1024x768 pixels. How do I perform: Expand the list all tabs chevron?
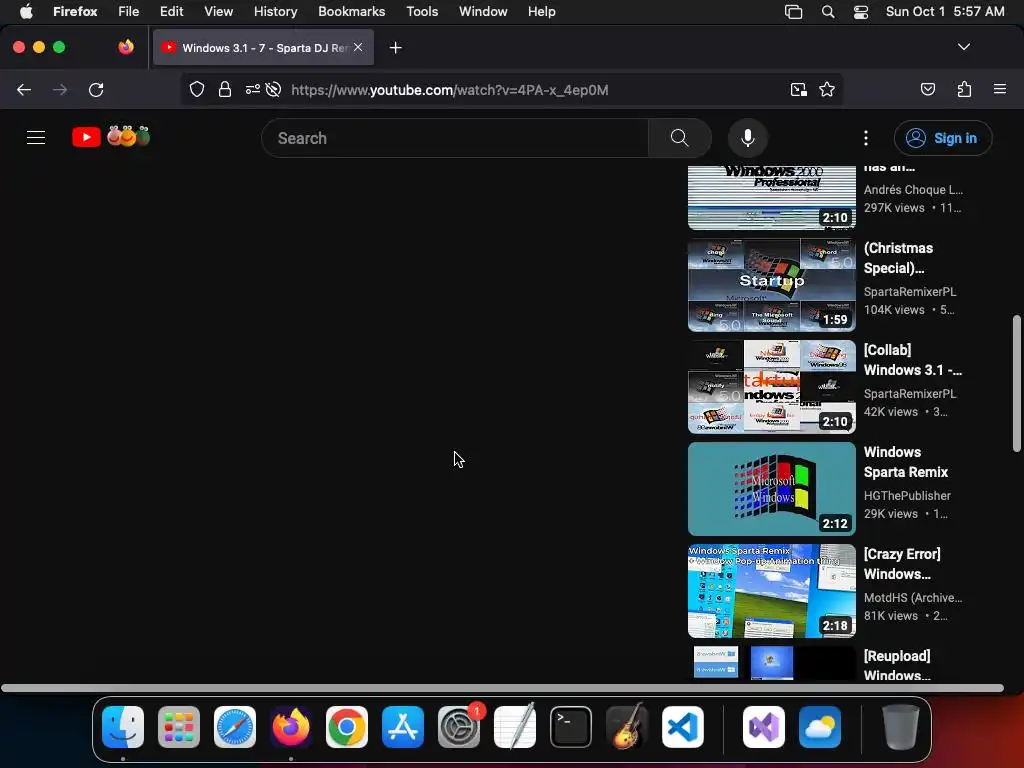pos(964,47)
